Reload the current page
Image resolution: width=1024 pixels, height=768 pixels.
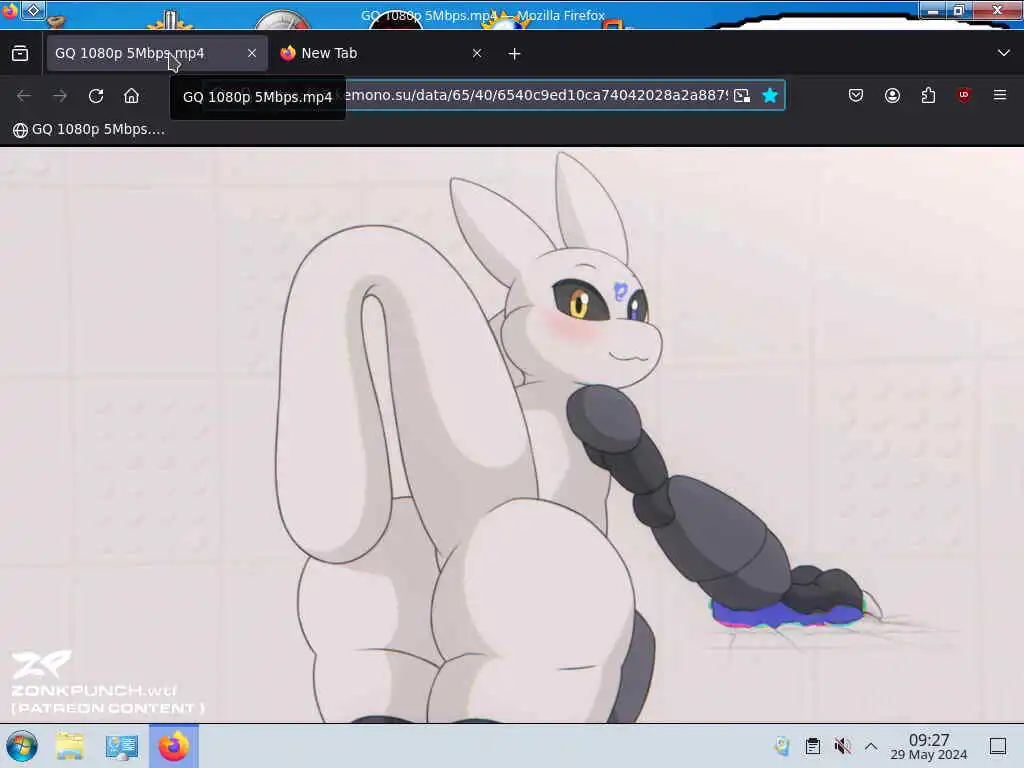pyautogui.click(x=96, y=96)
